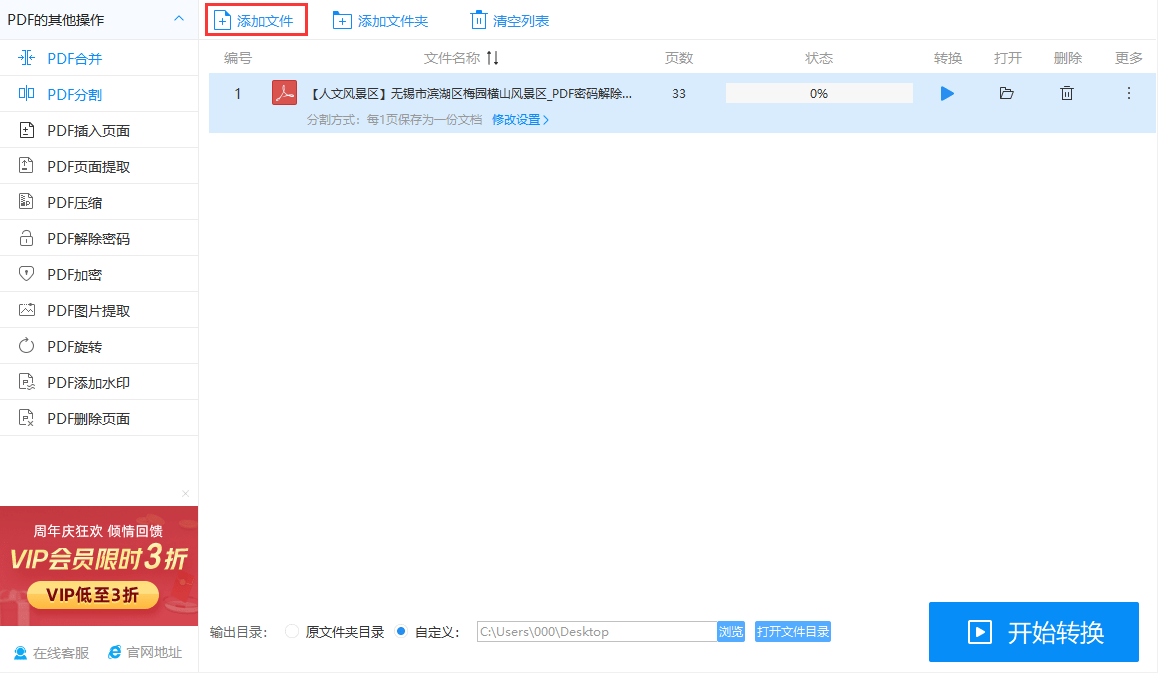Click the 0% progress bar in row 1
This screenshot has height=673, width=1158.
click(x=819, y=93)
